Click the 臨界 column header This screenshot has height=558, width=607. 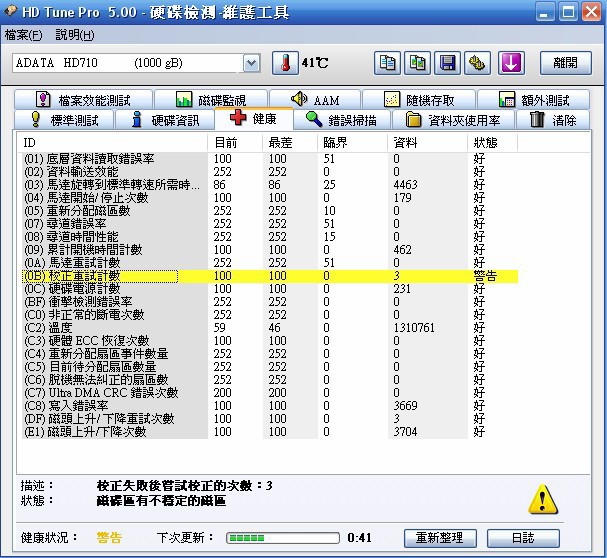tap(353, 143)
